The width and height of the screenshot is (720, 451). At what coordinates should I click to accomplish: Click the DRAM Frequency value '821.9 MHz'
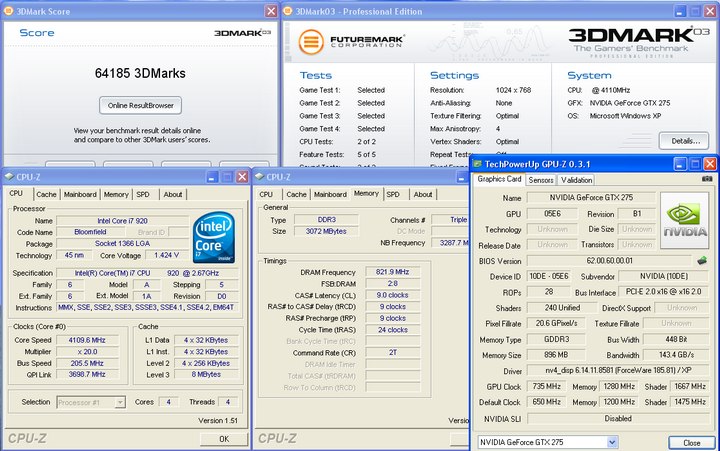click(x=392, y=272)
